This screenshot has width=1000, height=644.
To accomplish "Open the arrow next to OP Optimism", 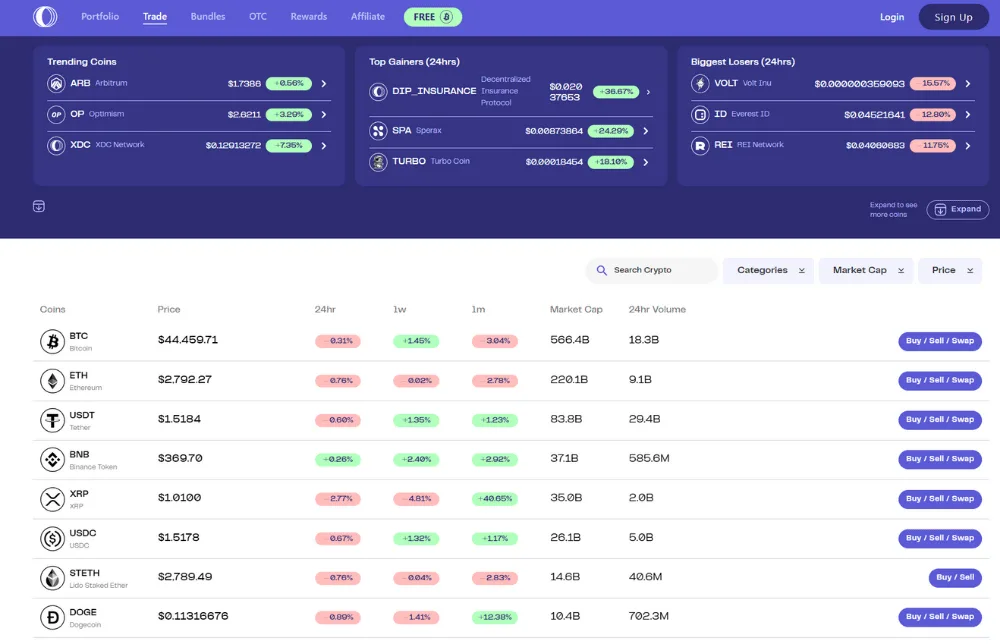I will [x=324, y=115].
